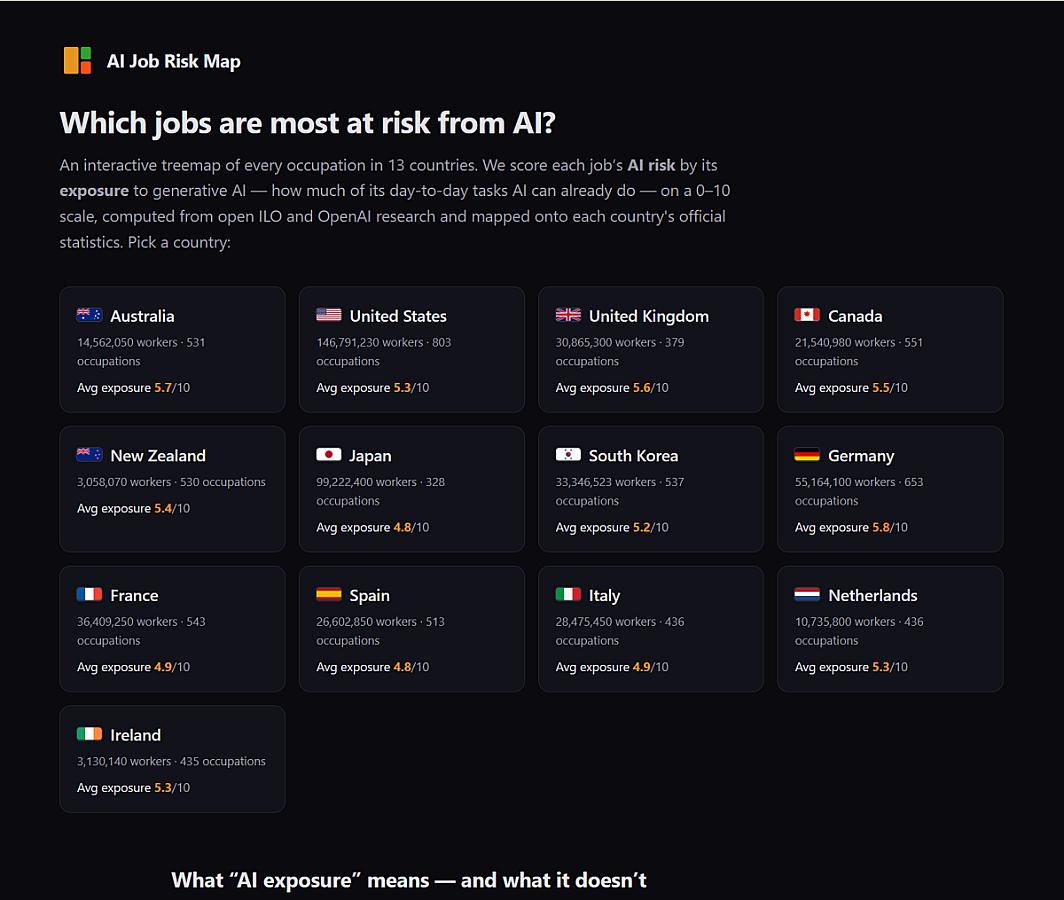Click Germany's Avg exposure 5.8/10 value

click(851, 528)
